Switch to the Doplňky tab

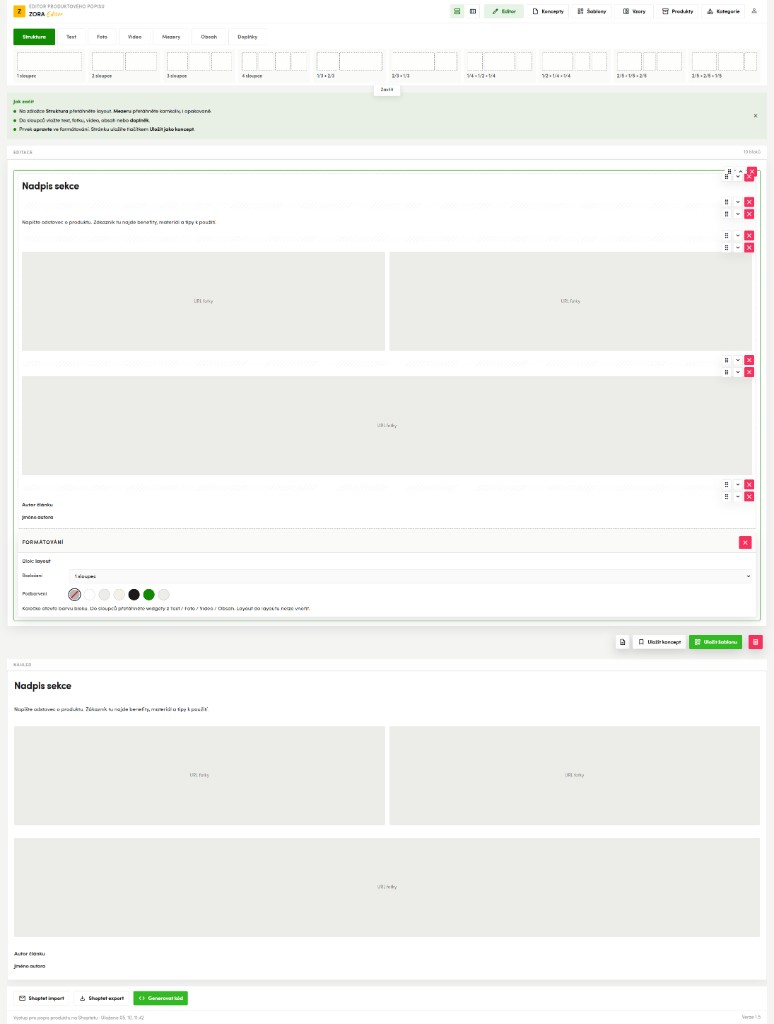click(247, 37)
